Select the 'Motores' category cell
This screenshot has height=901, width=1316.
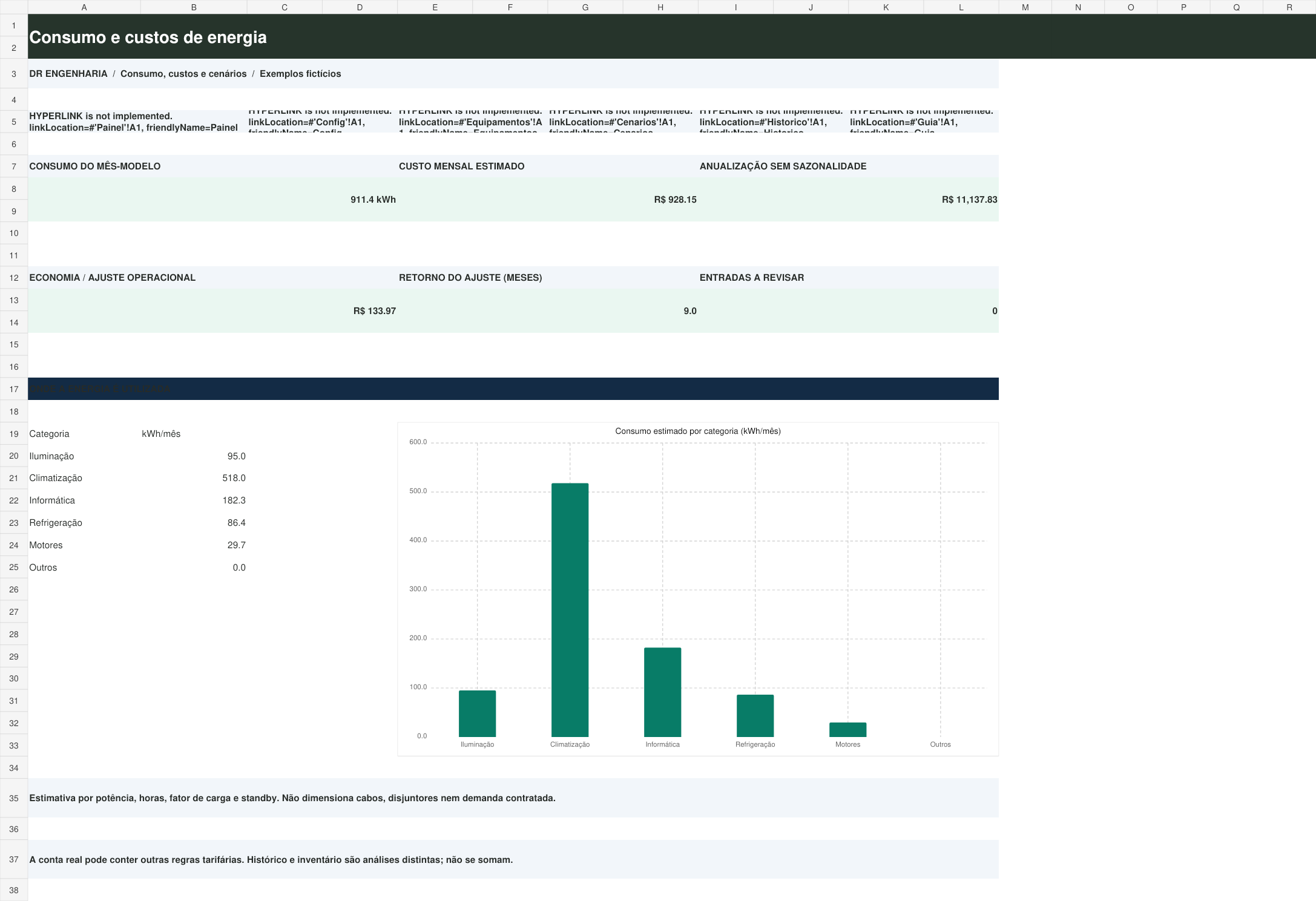tap(84, 545)
